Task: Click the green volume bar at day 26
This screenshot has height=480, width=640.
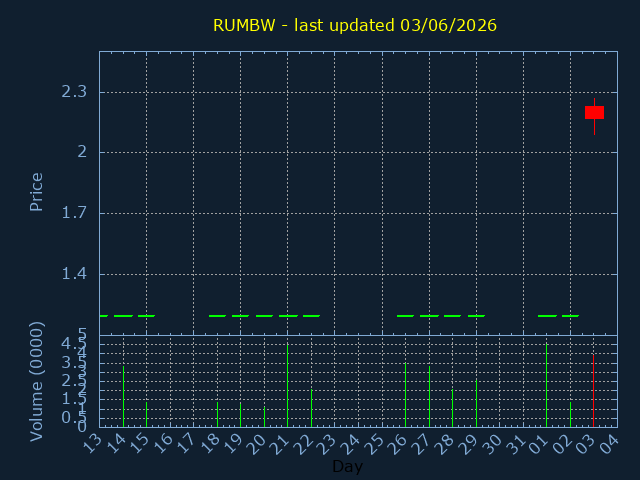Action: coord(405,395)
